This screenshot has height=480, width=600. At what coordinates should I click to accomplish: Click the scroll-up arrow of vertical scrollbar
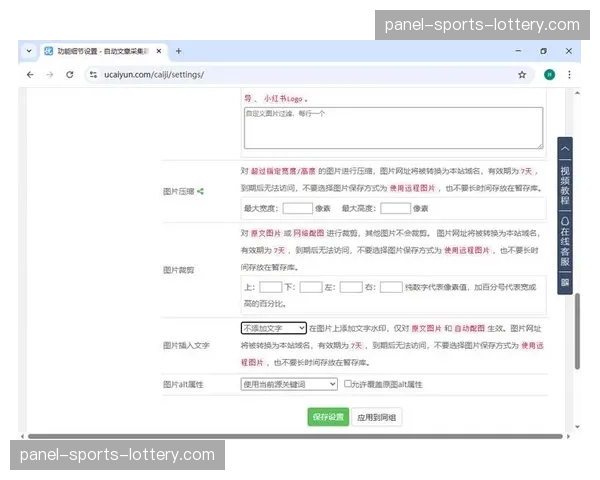click(x=577, y=93)
